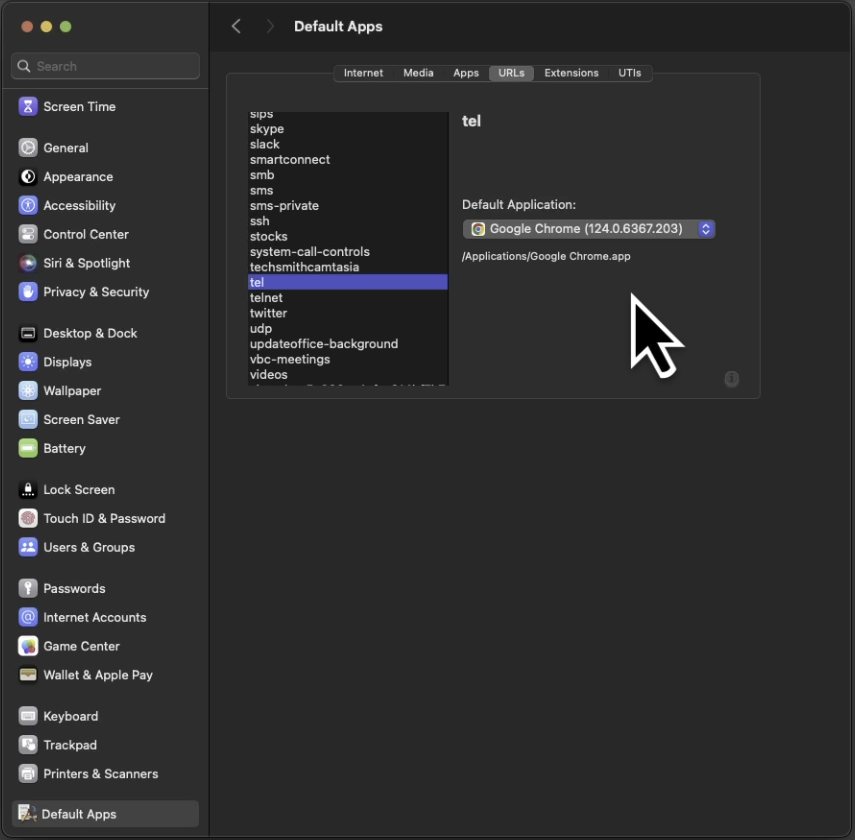This screenshot has height=840, width=855.
Task: Open the Wallpaper icon
Action: tap(28, 391)
